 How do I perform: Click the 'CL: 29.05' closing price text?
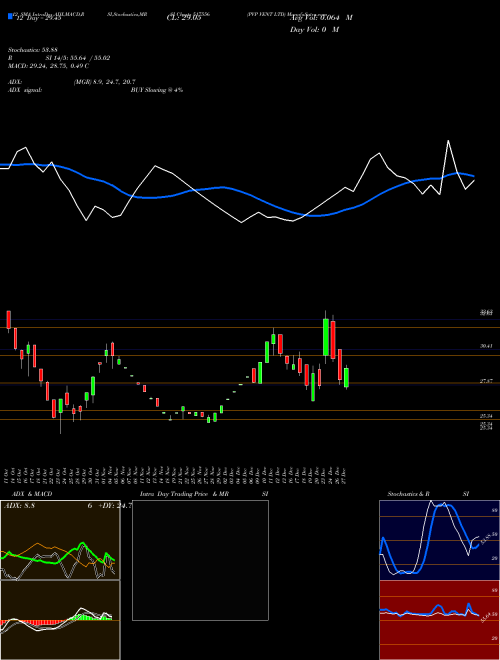point(184,18)
